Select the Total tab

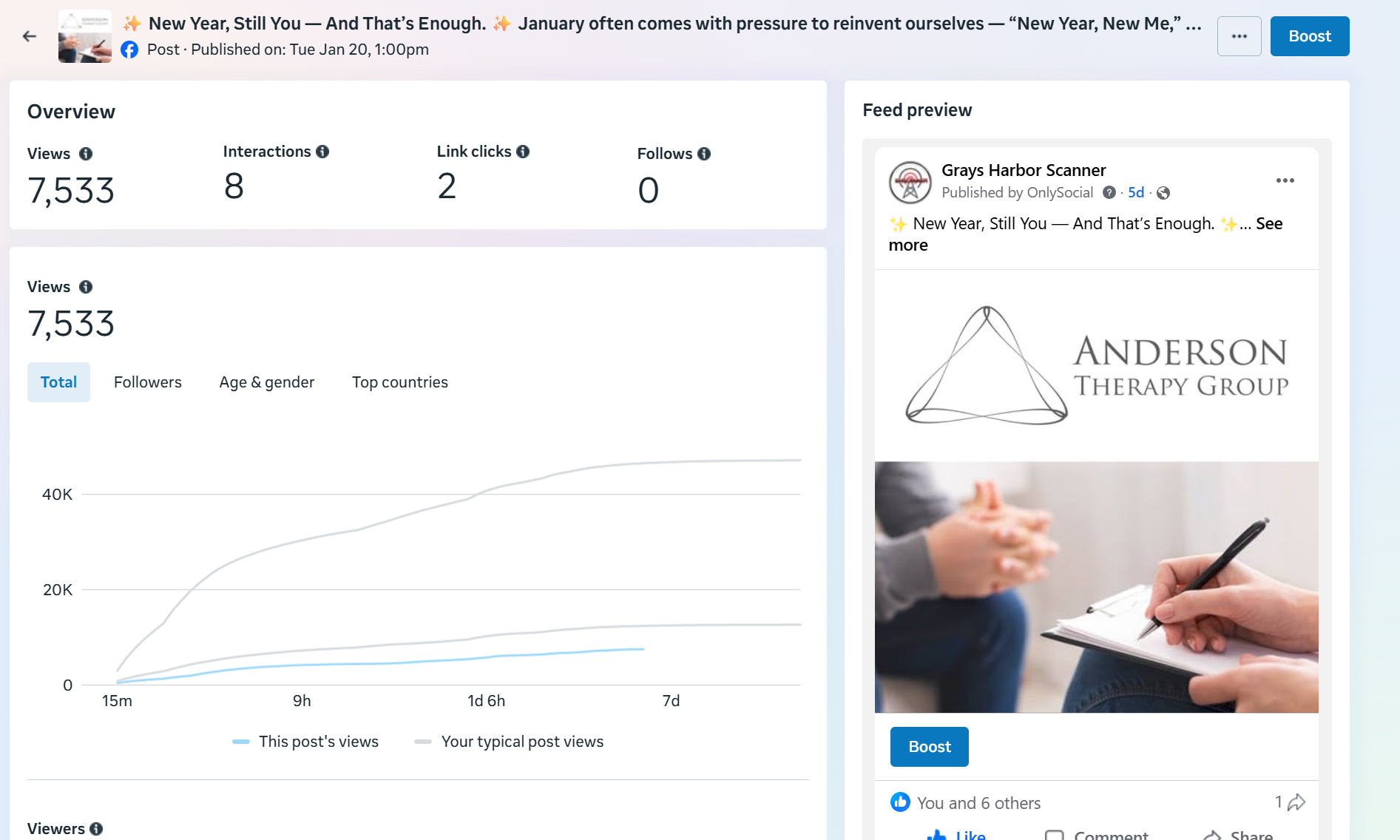(x=58, y=382)
